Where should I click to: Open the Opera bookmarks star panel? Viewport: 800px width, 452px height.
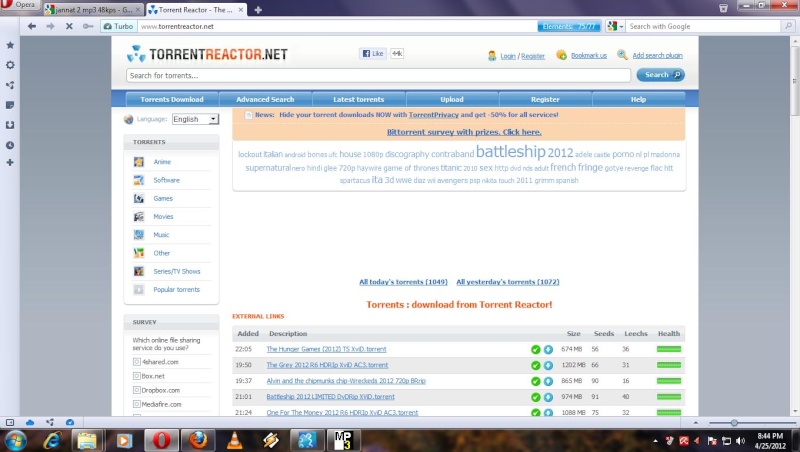coord(10,45)
